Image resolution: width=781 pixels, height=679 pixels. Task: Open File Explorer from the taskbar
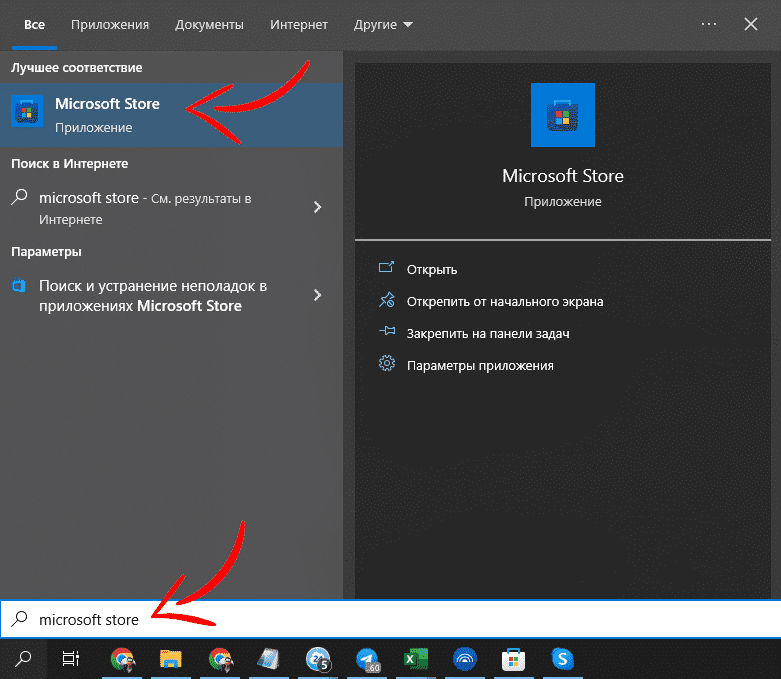[171, 659]
